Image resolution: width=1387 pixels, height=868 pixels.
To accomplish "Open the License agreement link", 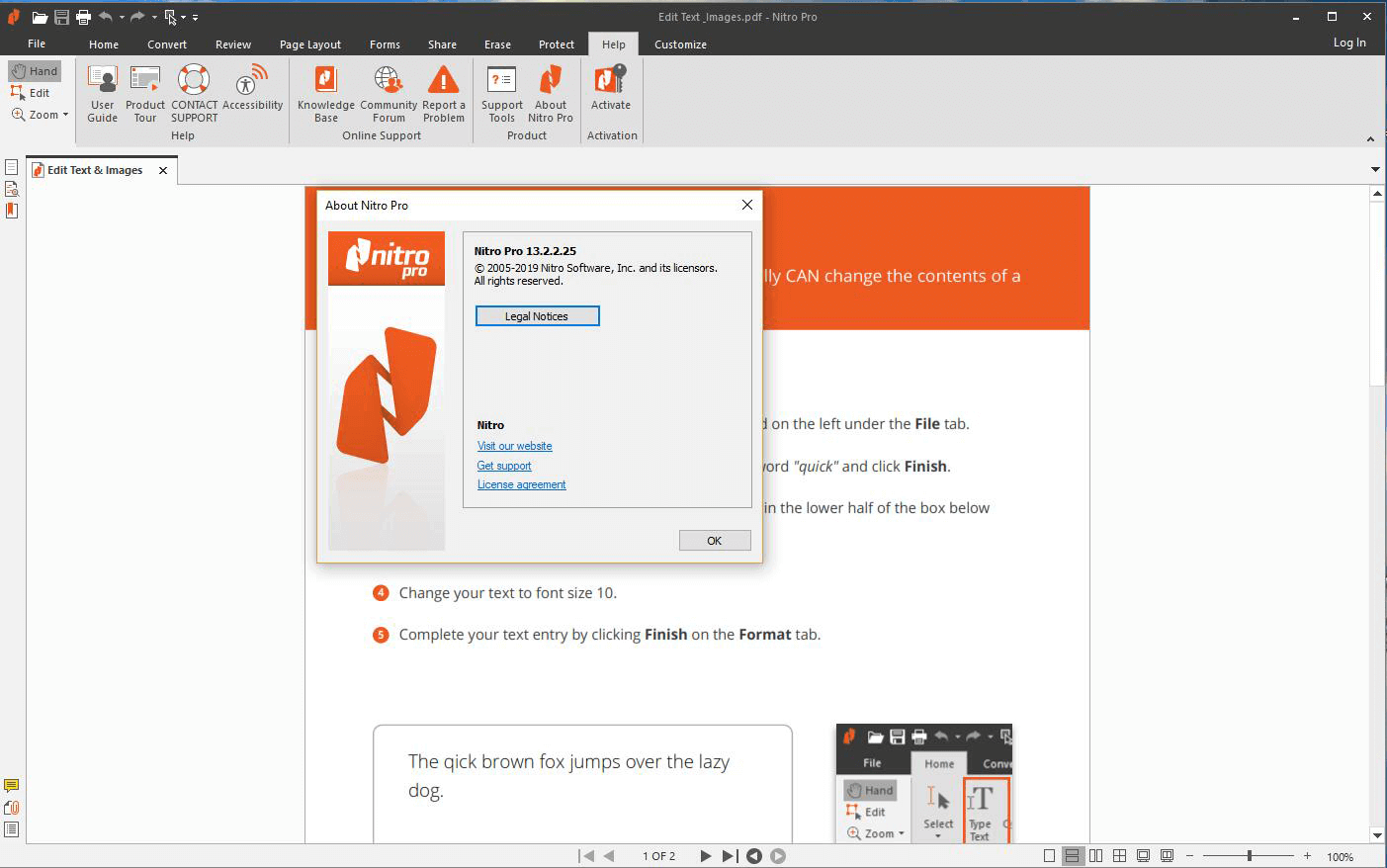I will tap(521, 484).
